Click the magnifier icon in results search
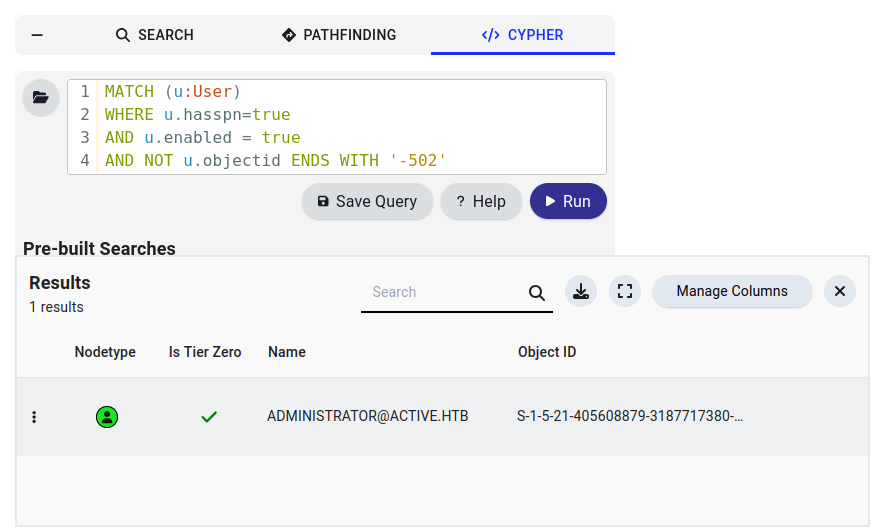The width and height of the screenshot is (887, 531). point(537,292)
